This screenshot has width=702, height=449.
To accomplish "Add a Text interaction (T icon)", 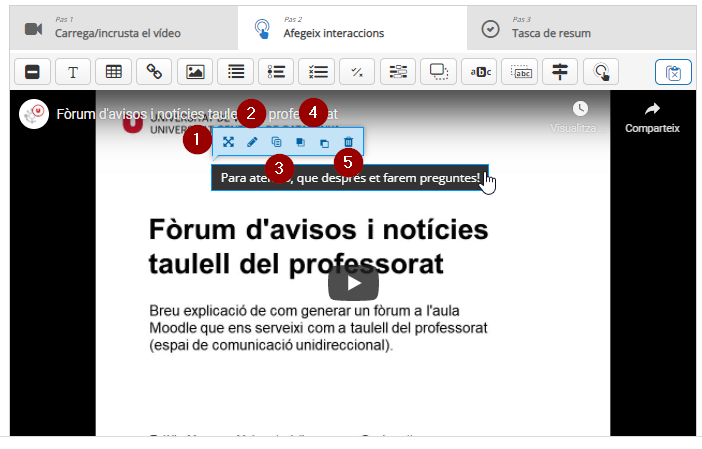I will click(x=73, y=72).
